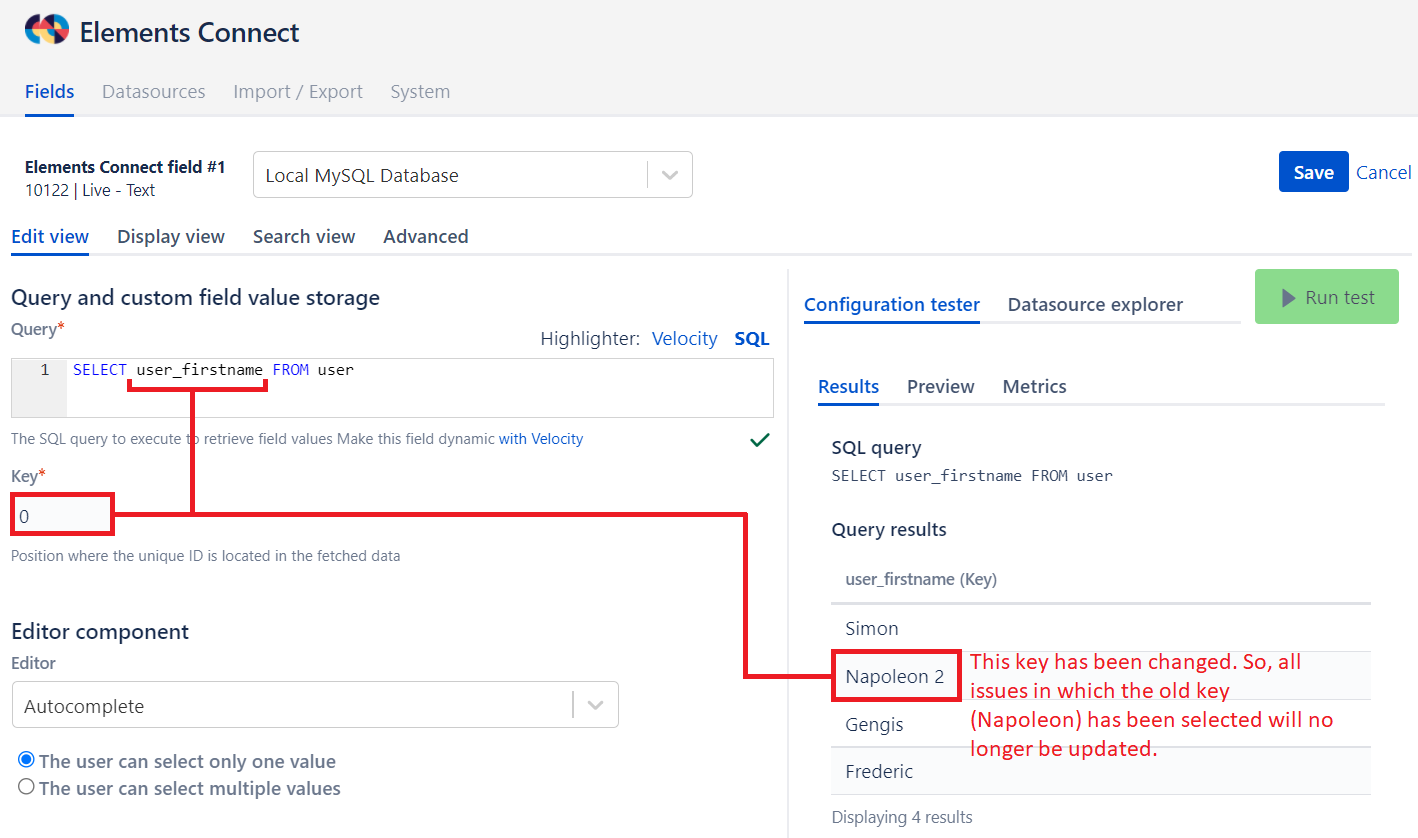
Task: Go to the System tab
Action: tap(419, 91)
